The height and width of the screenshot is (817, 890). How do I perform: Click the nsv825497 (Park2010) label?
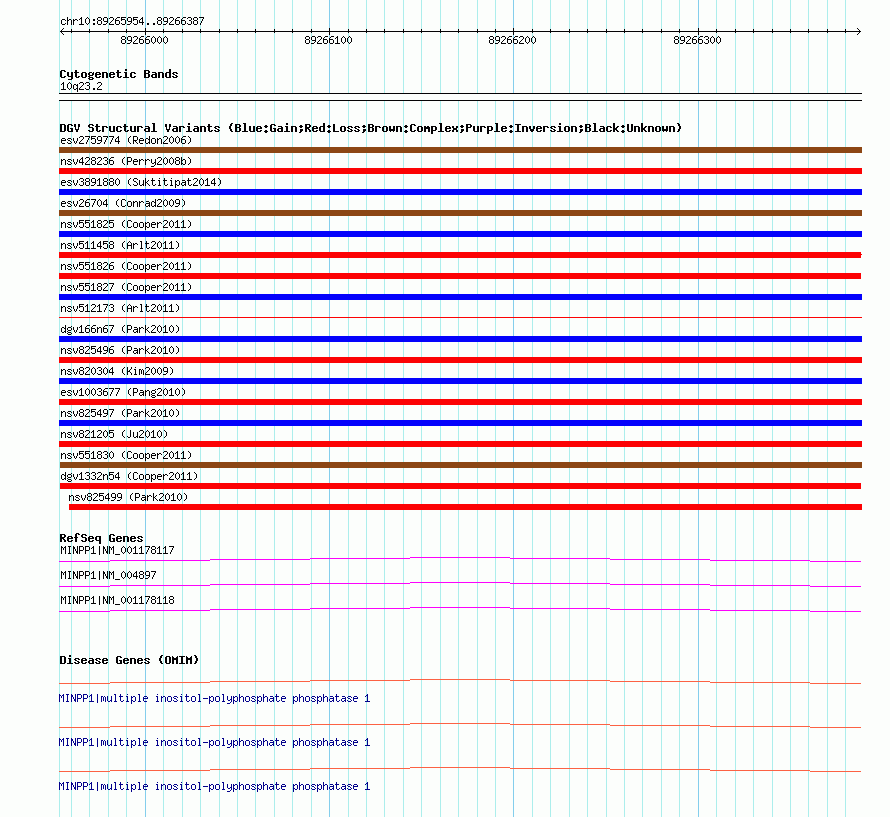pos(120,413)
